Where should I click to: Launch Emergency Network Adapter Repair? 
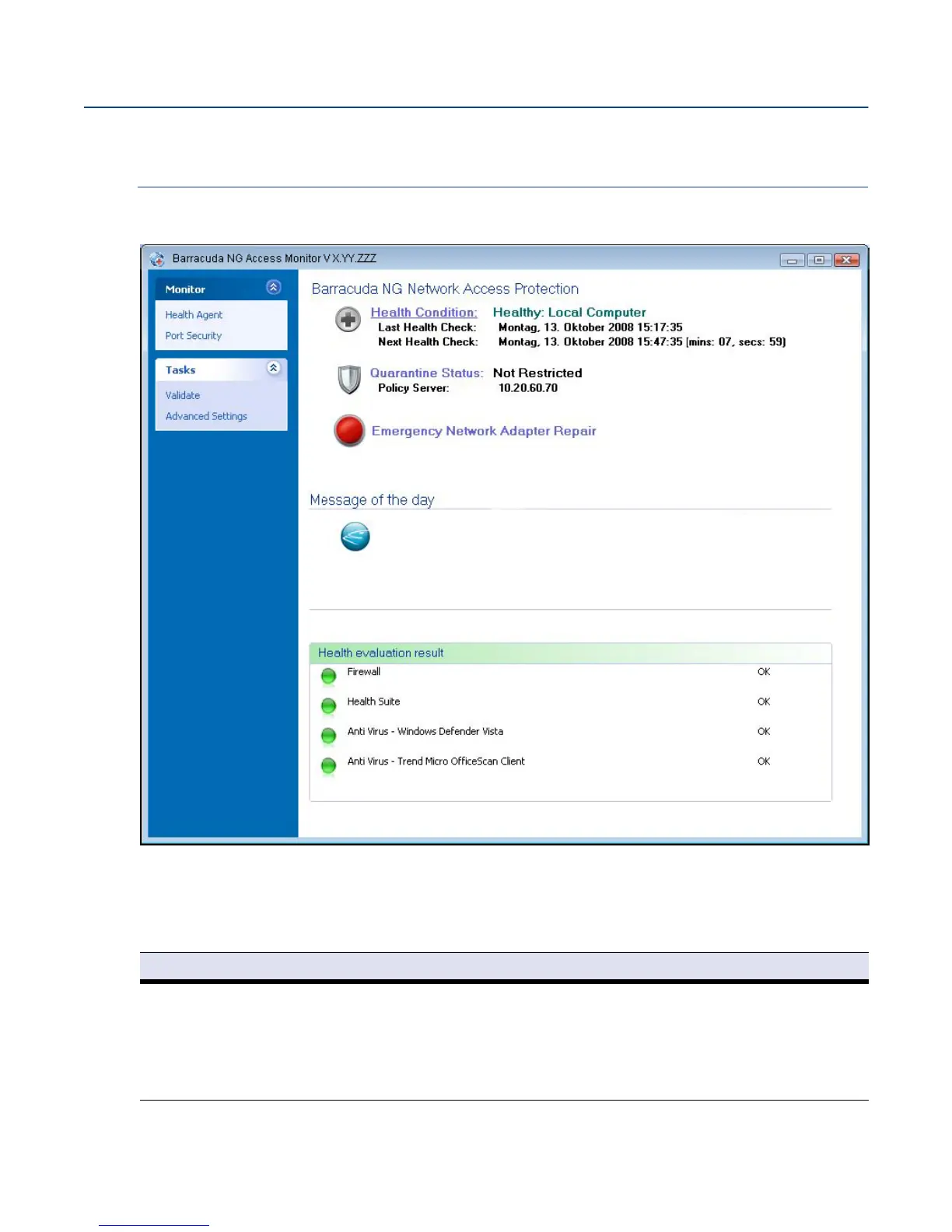(x=484, y=431)
